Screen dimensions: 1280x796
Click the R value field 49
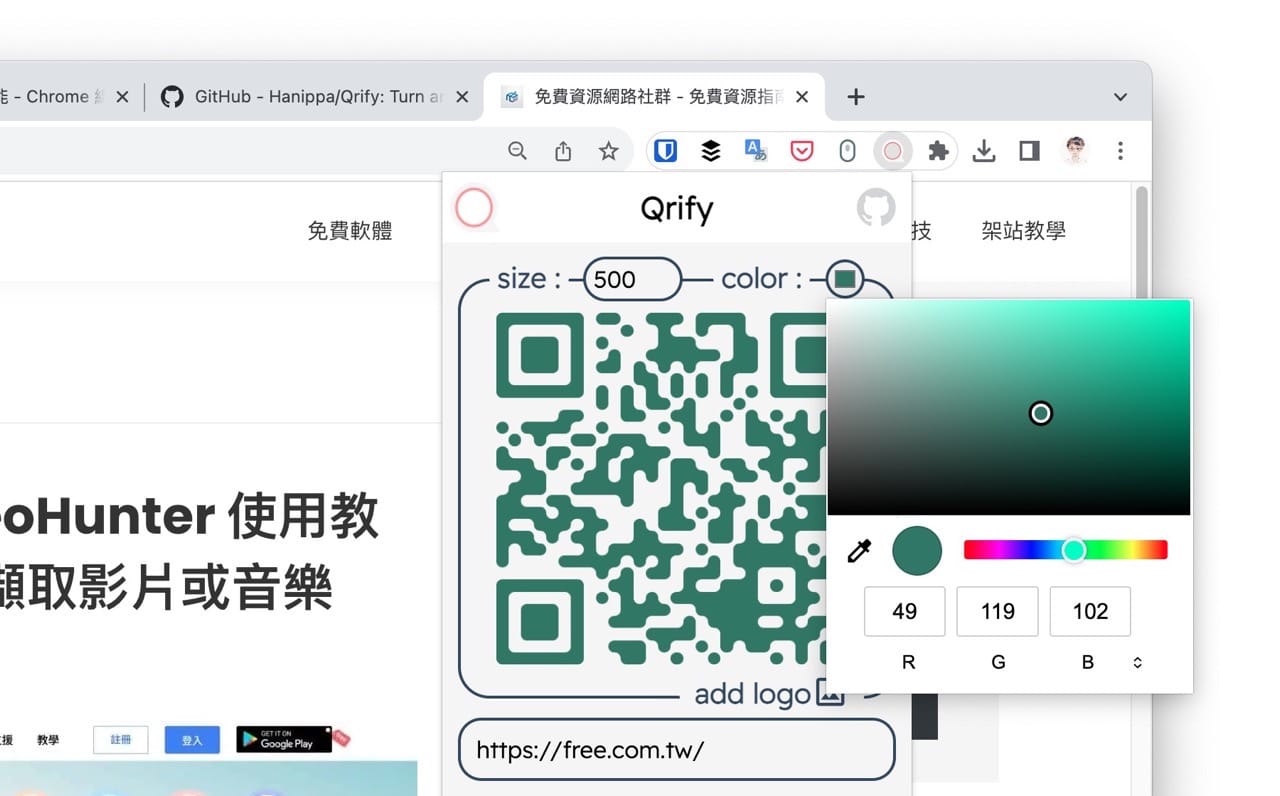[x=905, y=611]
